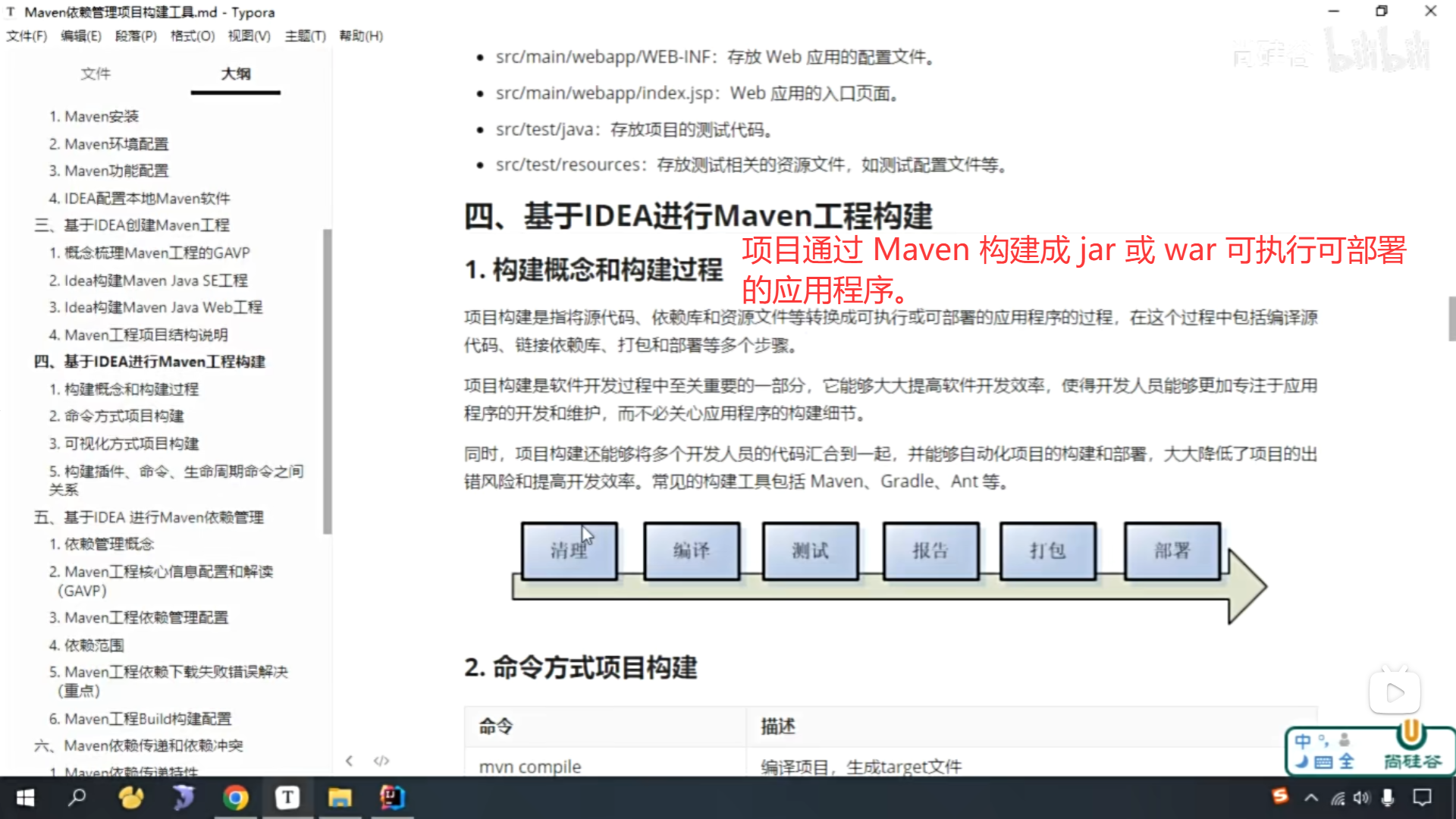Click the video play overlay button
Viewport: 1456px width, 819px height.
(x=1394, y=692)
